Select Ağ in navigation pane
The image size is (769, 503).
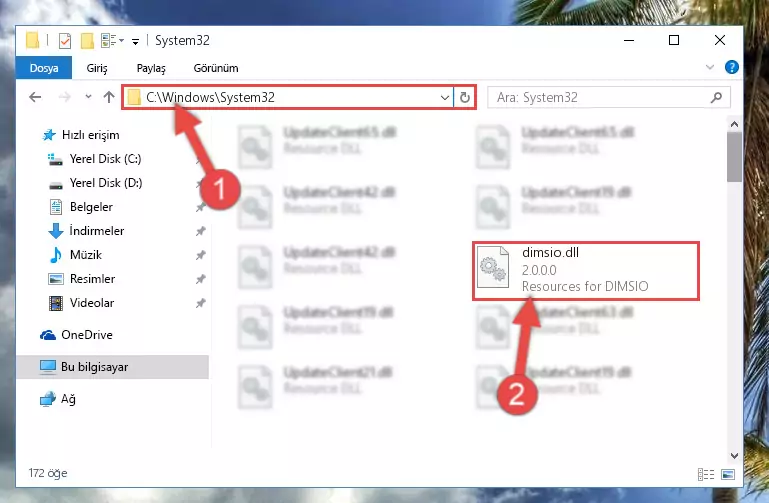point(68,399)
